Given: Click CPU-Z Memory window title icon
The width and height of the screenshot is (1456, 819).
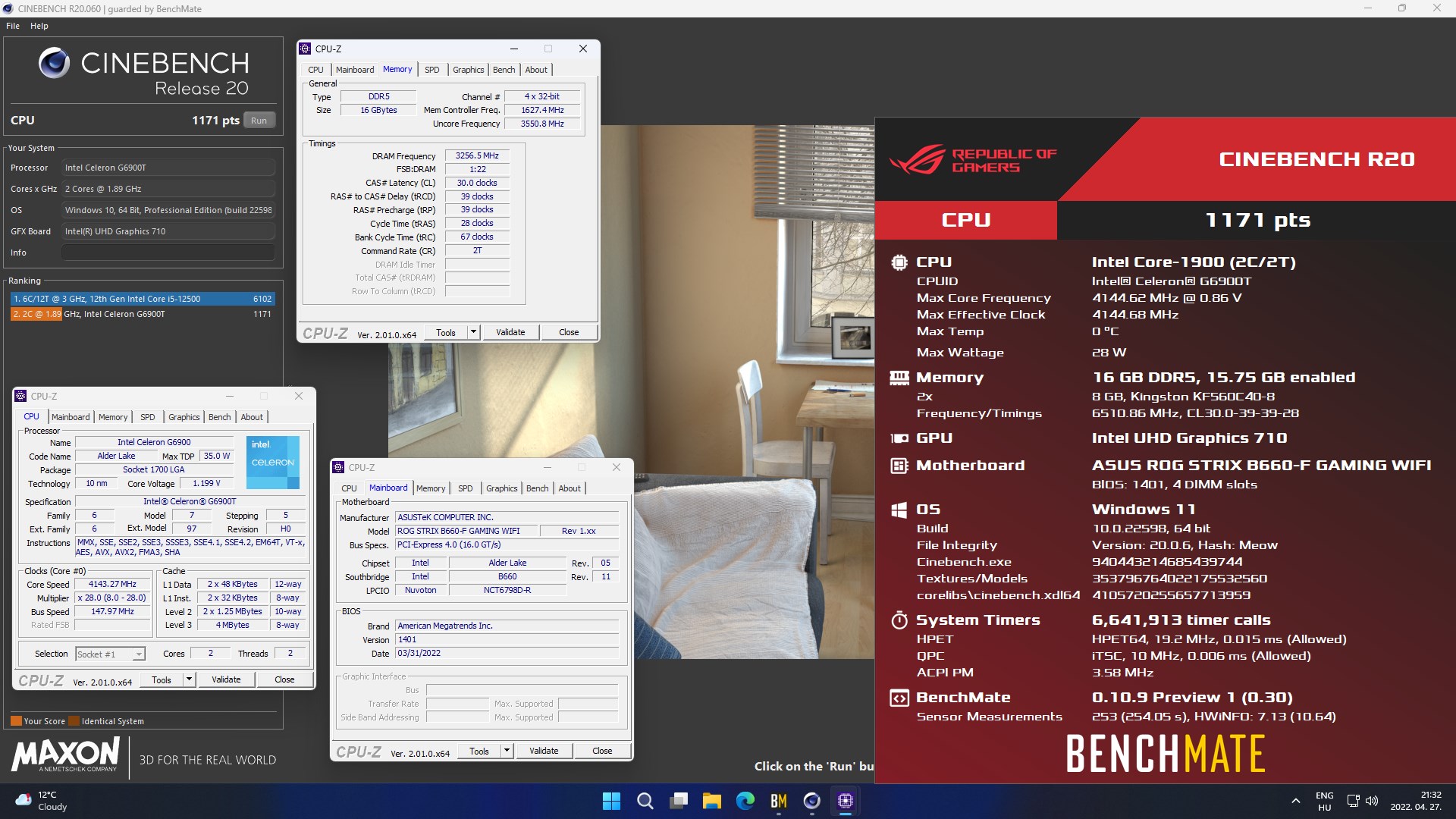Looking at the screenshot, I should pyautogui.click(x=306, y=49).
